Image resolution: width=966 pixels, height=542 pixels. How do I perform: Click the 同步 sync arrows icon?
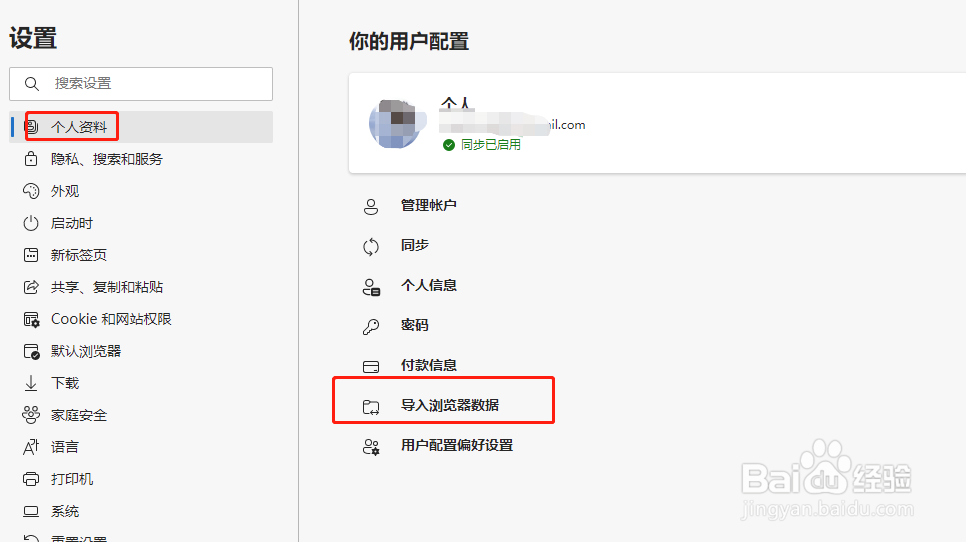(371, 246)
